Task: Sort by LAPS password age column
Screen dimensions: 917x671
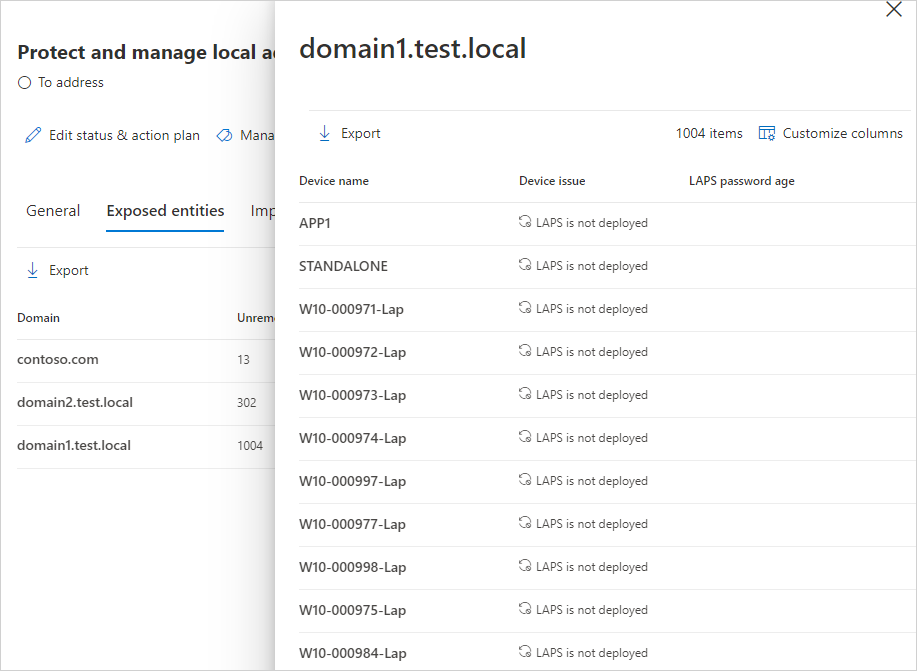Action: (741, 181)
